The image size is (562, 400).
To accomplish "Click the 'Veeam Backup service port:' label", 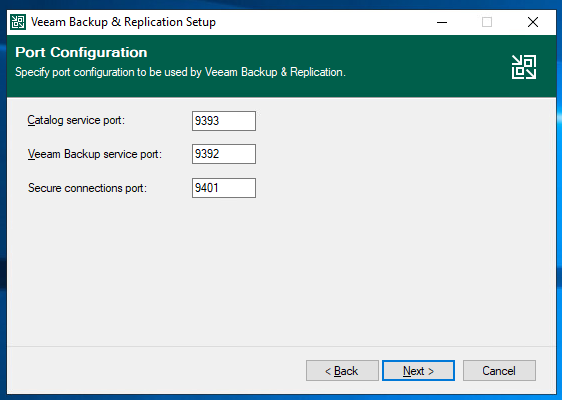I will click(x=95, y=154).
